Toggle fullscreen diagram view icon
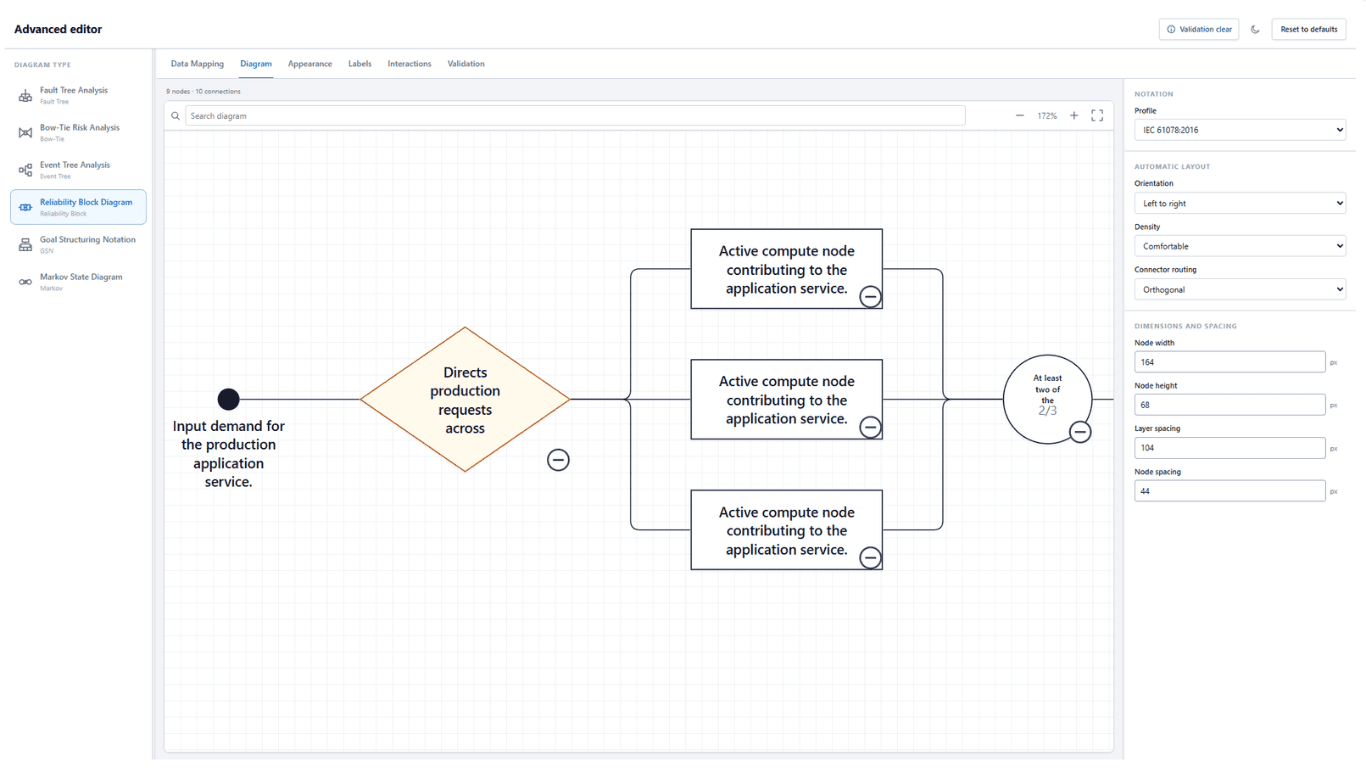Viewport: 1366px width, 768px height. 1097,116
